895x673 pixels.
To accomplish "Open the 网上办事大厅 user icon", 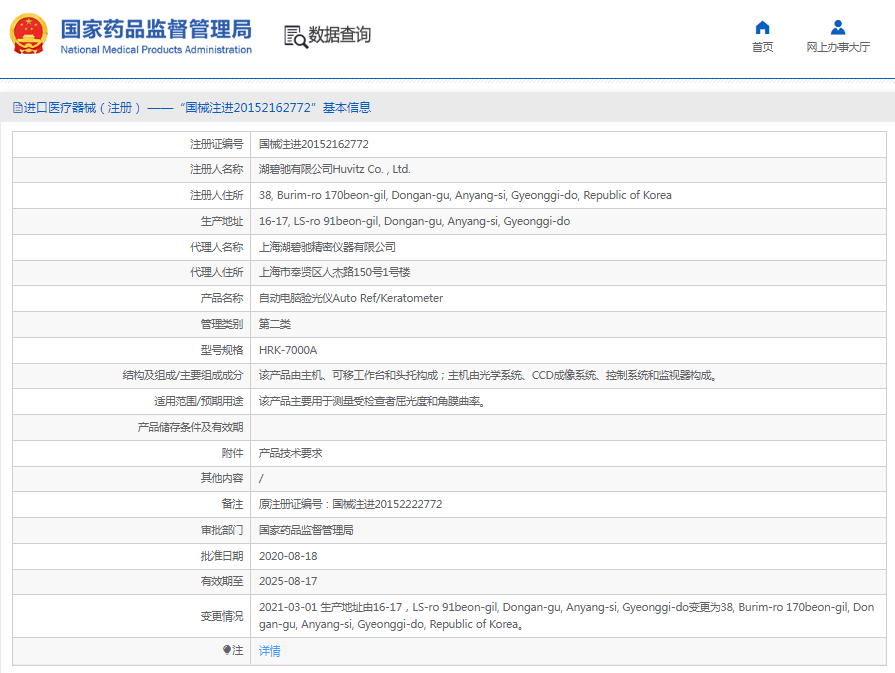I will click(838, 27).
